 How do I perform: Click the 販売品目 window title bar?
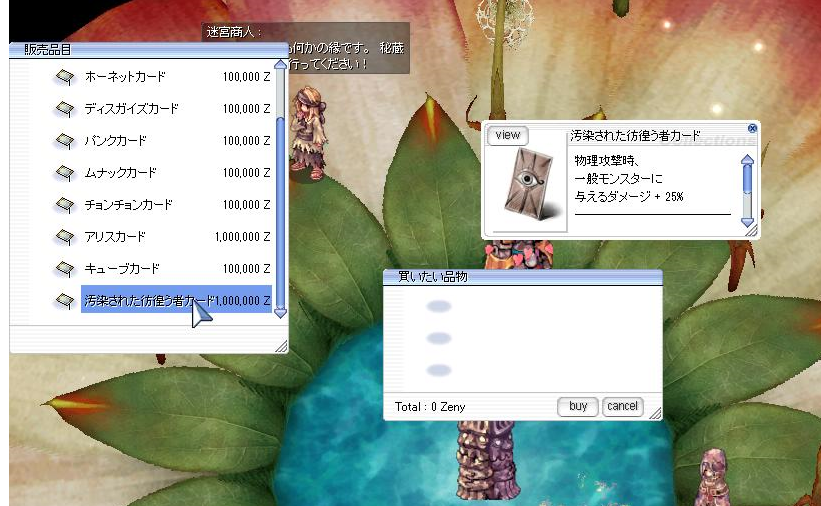[148, 50]
